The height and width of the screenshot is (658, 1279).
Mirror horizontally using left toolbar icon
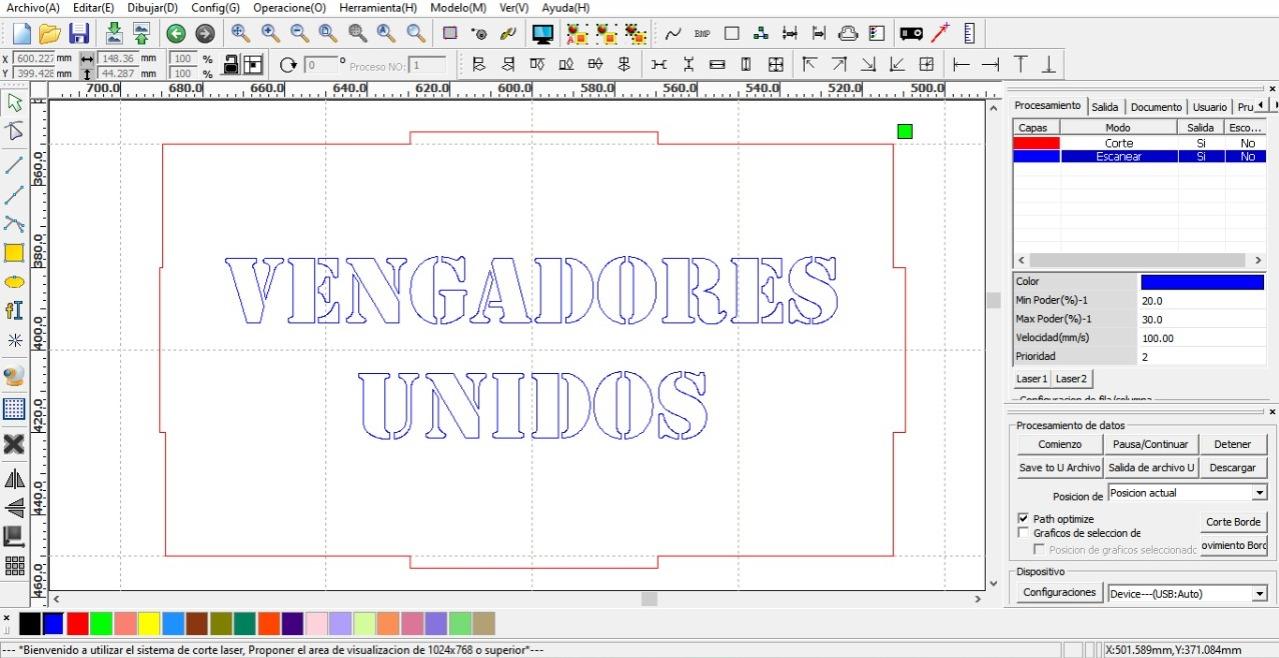pyautogui.click(x=14, y=479)
